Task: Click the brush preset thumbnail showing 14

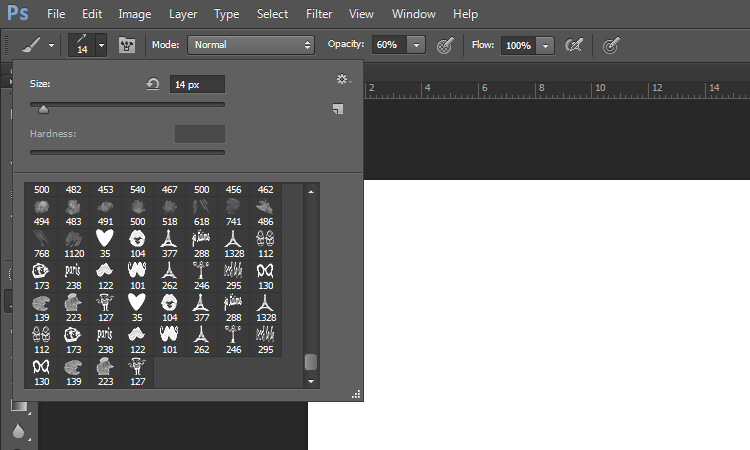Action: tap(82, 45)
